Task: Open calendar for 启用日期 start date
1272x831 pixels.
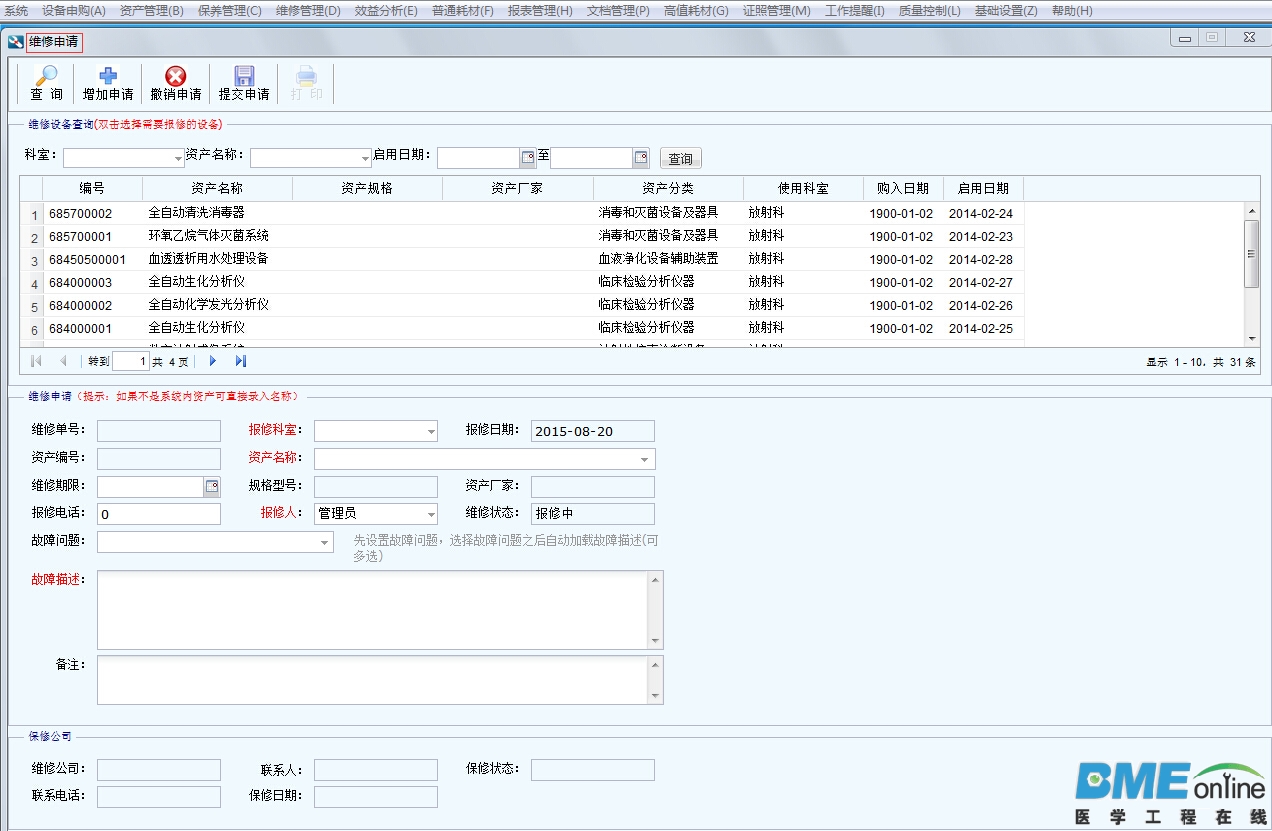Action: pos(527,158)
